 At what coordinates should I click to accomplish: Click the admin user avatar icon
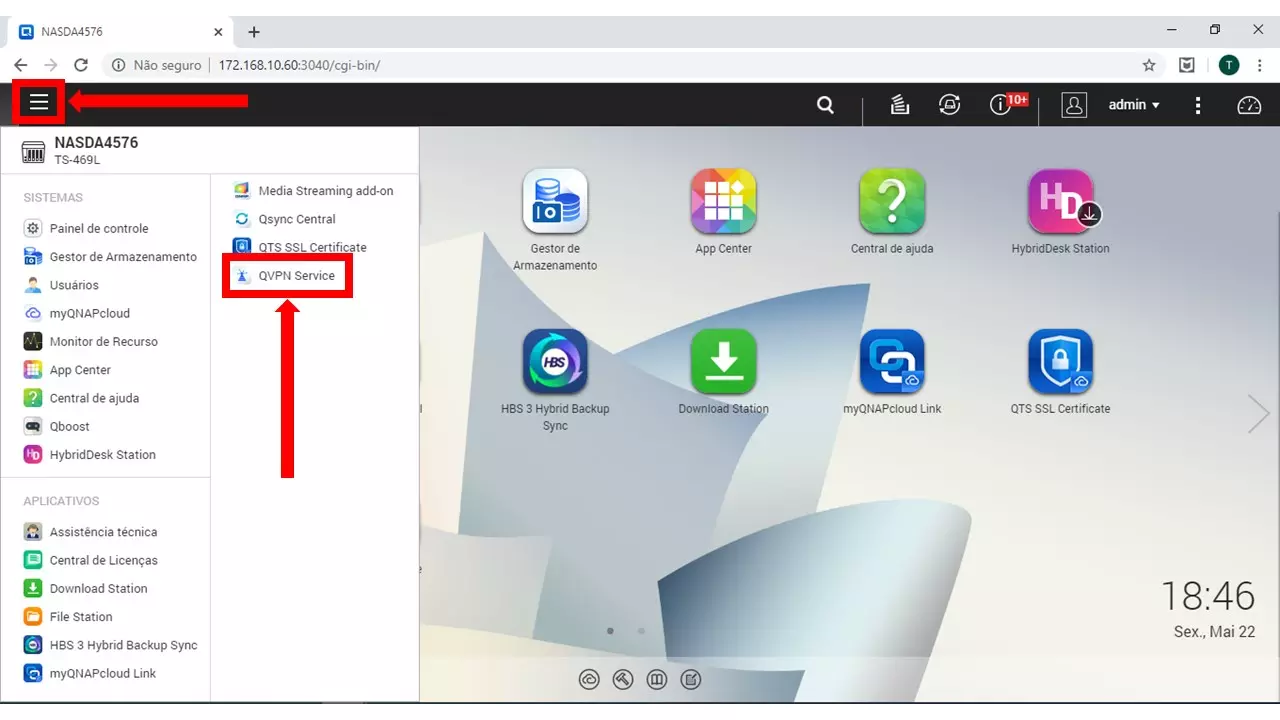(x=1074, y=105)
